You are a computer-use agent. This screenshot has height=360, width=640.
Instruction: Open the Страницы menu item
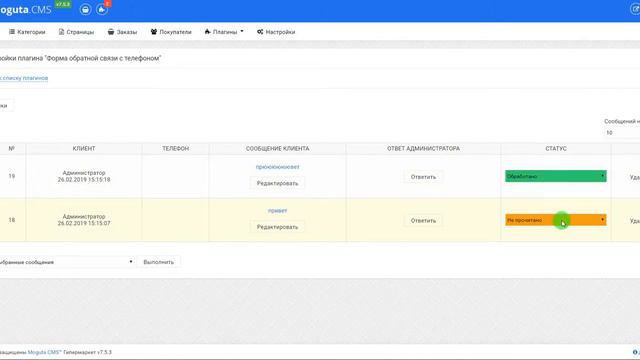[76, 32]
